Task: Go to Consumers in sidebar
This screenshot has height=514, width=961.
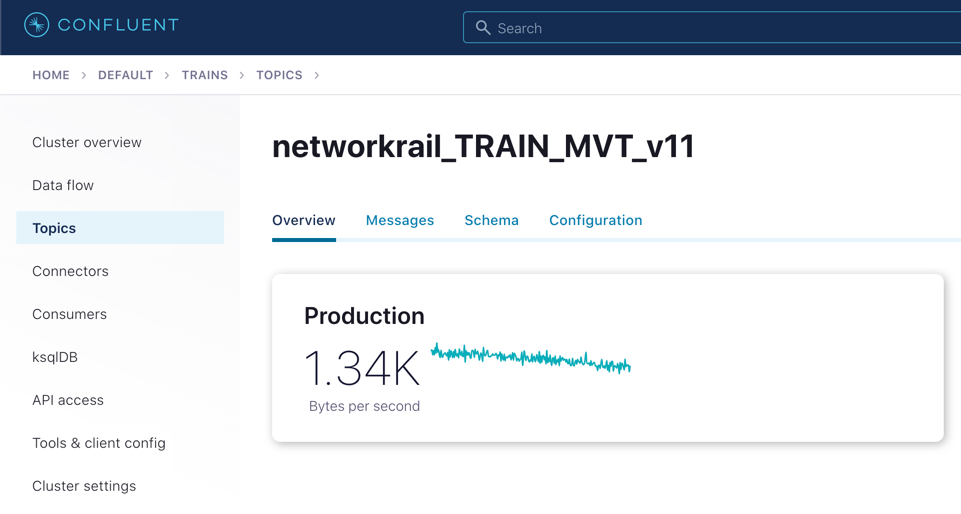Action: pyautogui.click(x=69, y=314)
